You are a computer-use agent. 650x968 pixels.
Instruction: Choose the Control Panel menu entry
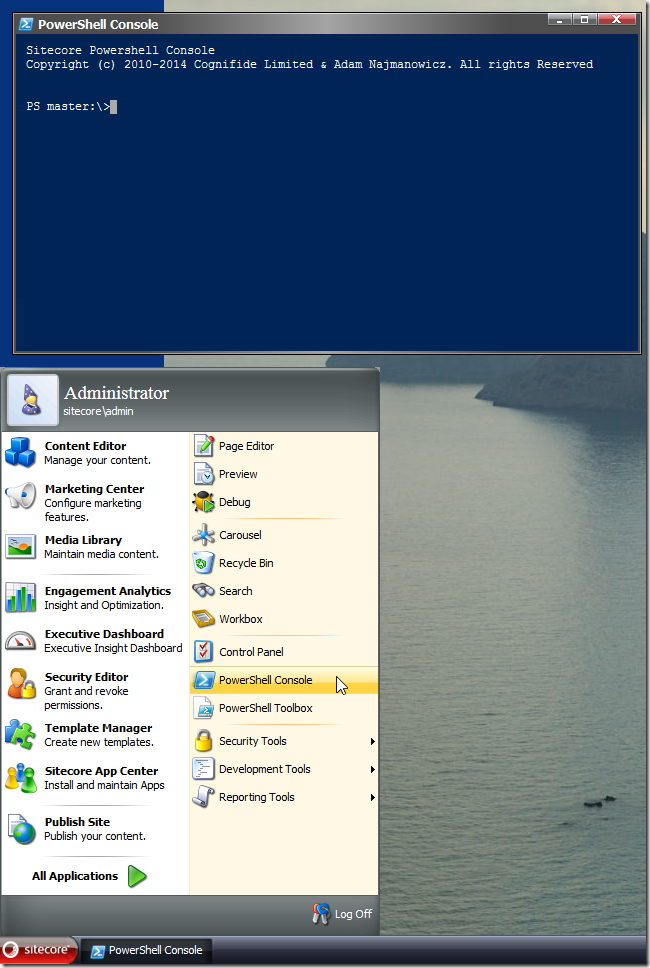tap(251, 652)
